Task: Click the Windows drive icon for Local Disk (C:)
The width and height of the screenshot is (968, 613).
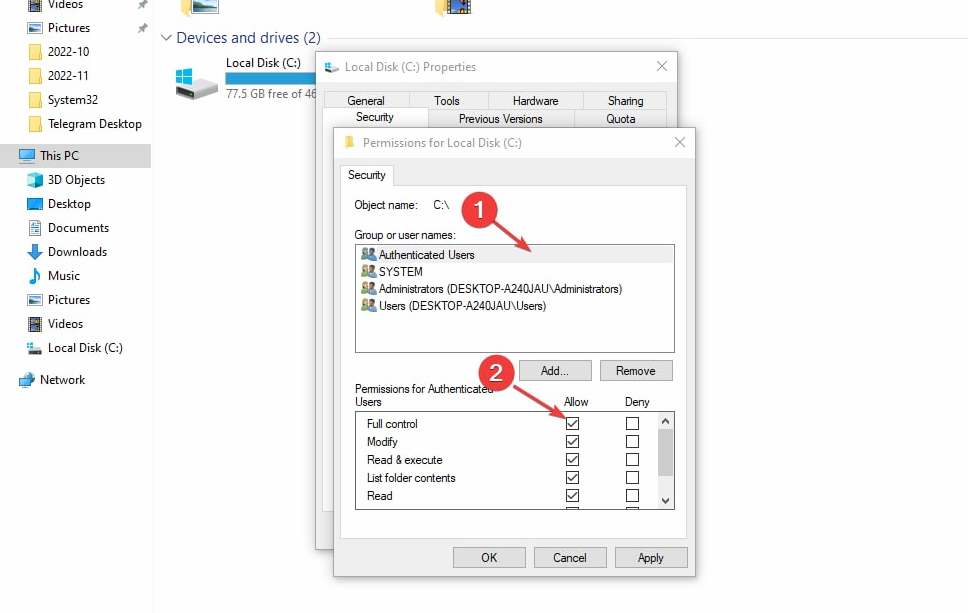Action: [x=196, y=83]
